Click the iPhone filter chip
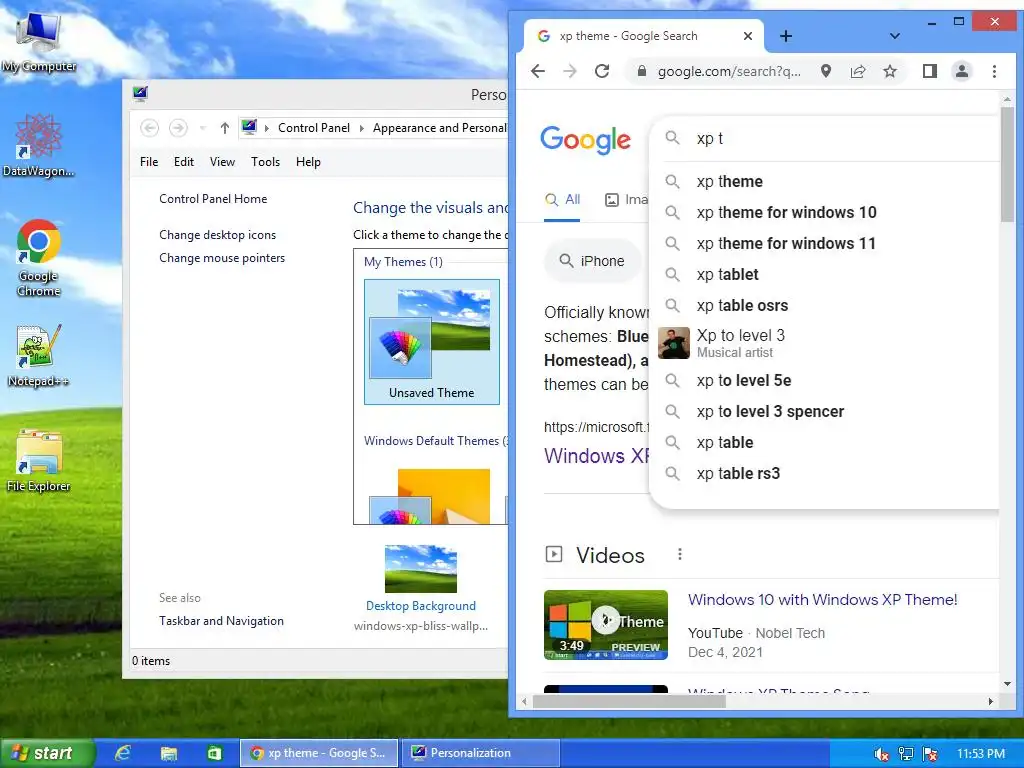This screenshot has width=1024, height=768. [592, 261]
